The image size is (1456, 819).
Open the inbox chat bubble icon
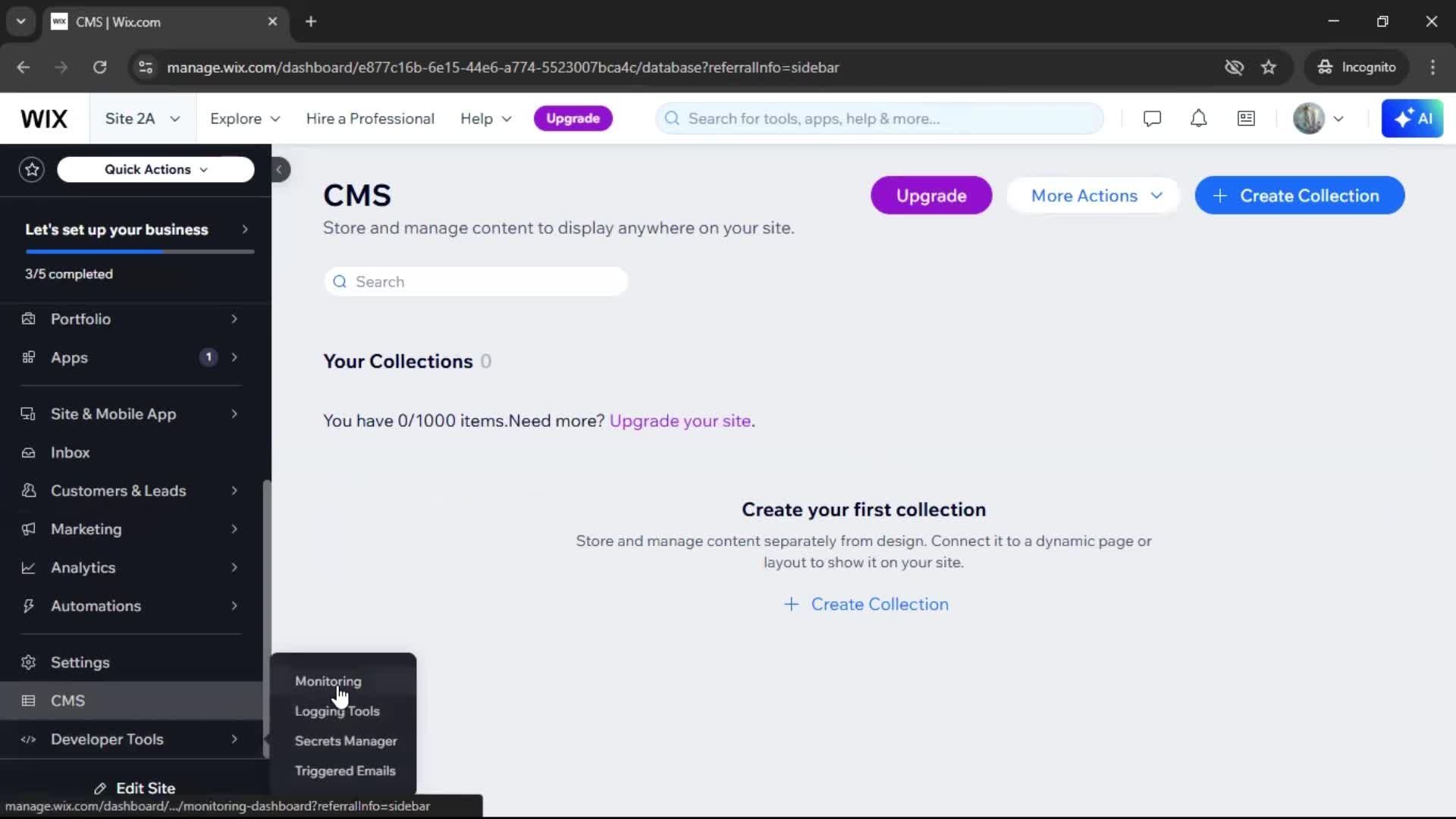click(x=1152, y=119)
